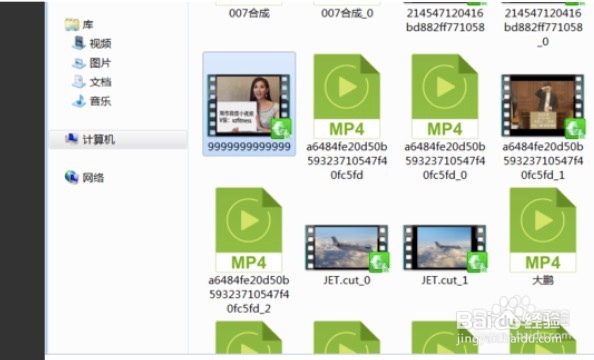Select the 9999999999999 video thumbnail
594x360 pixels.
[249, 106]
